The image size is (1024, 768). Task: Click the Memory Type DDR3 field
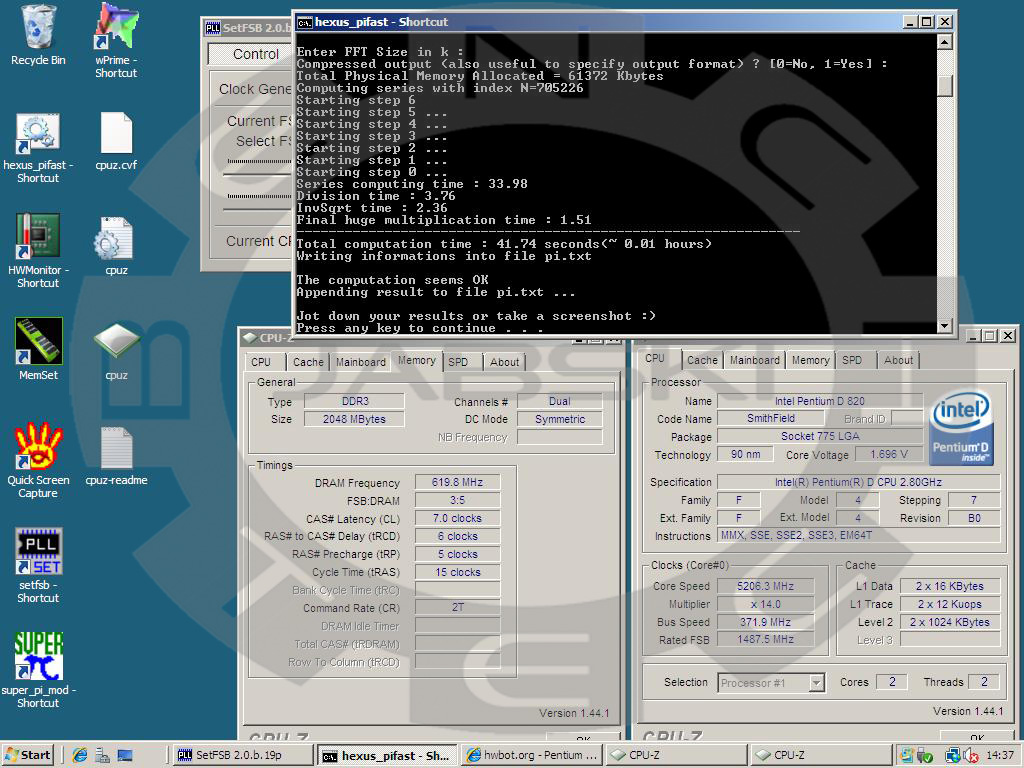(x=355, y=401)
